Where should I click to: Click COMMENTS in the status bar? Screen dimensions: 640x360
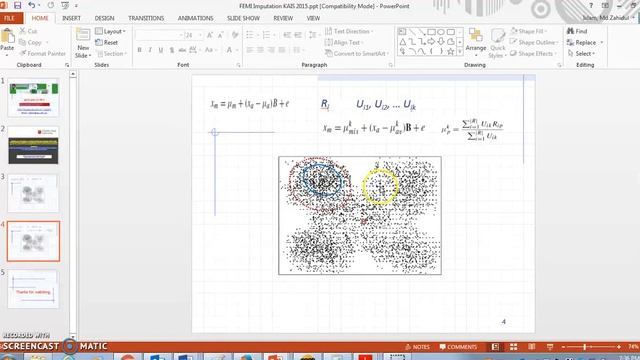[x=458, y=347]
